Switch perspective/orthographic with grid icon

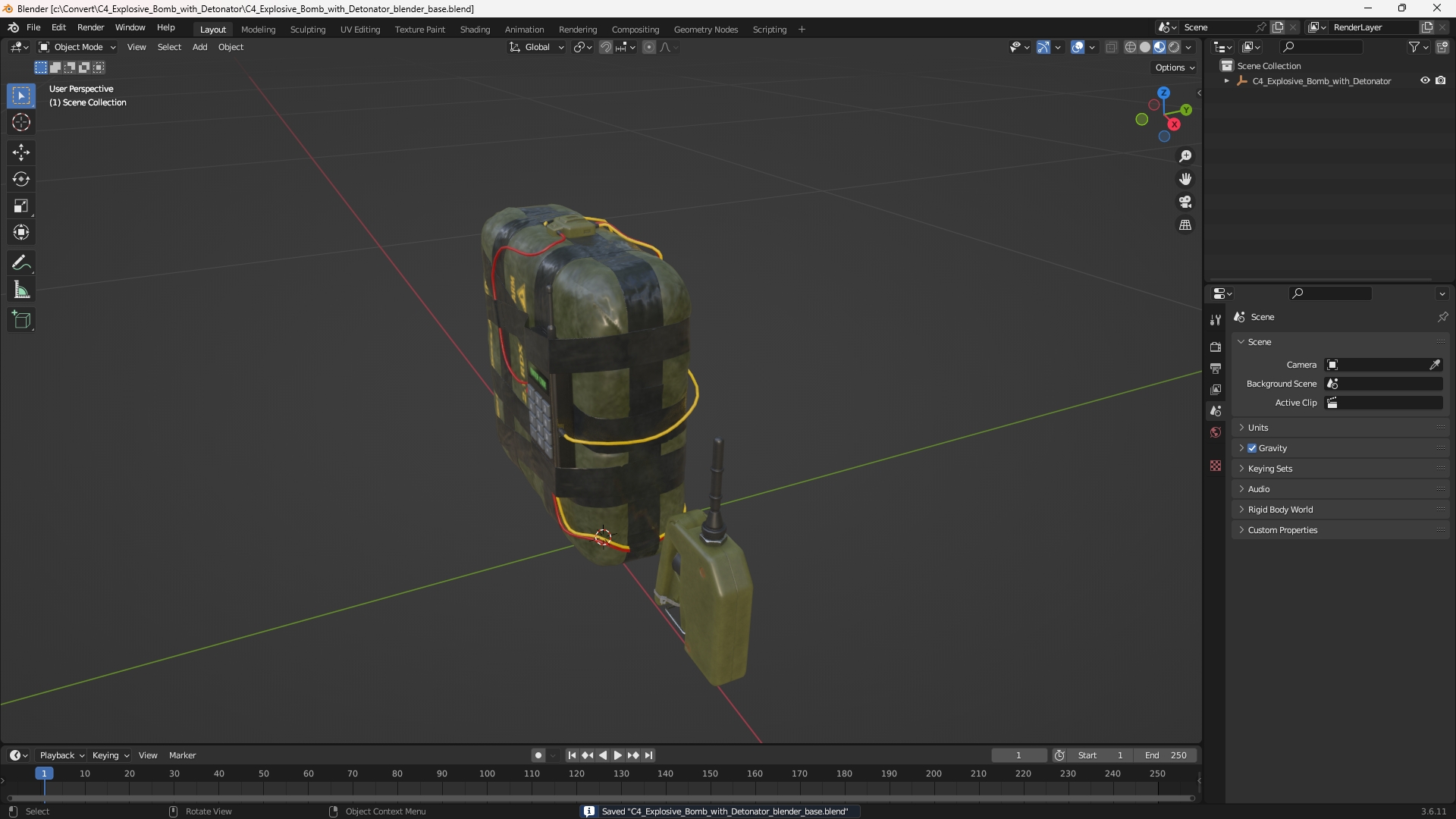click(1185, 225)
